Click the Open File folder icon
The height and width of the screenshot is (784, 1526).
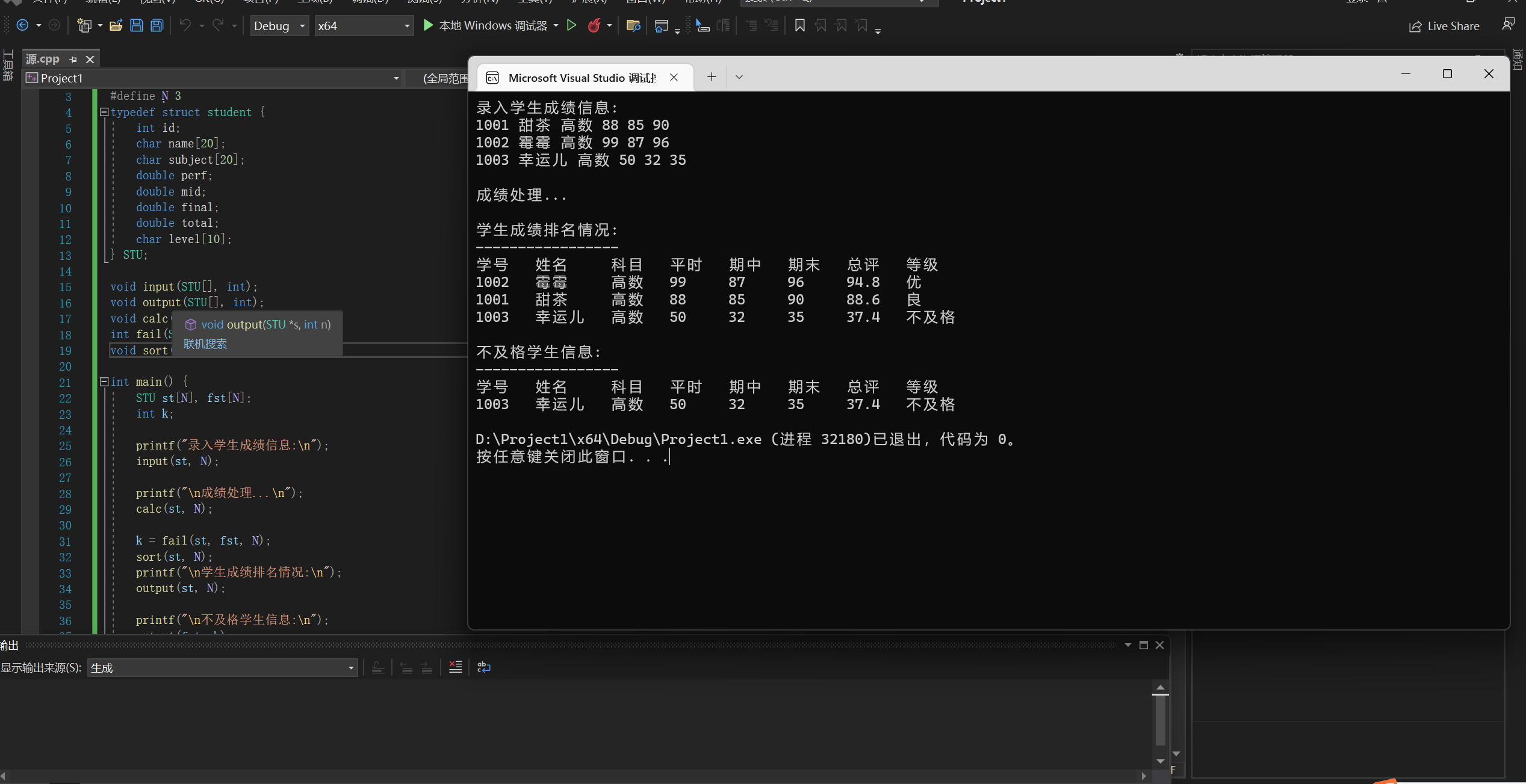point(116,25)
